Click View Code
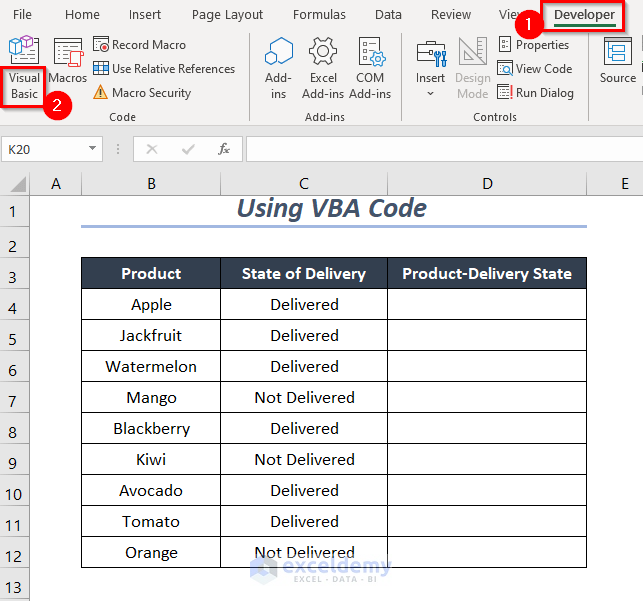Viewport: 643px width, 601px height. (535, 68)
